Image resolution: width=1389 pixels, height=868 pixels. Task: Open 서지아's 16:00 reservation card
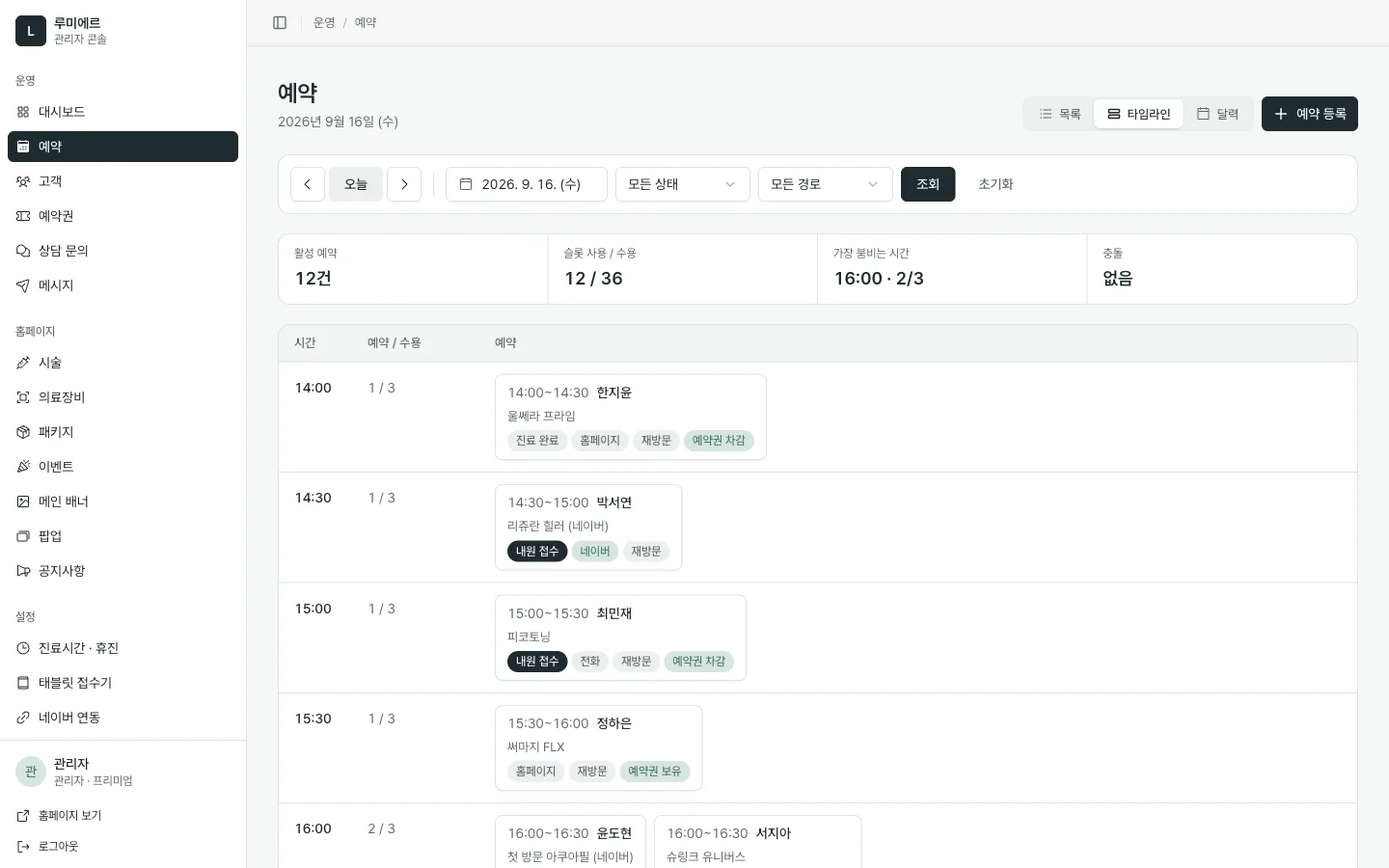point(758,842)
